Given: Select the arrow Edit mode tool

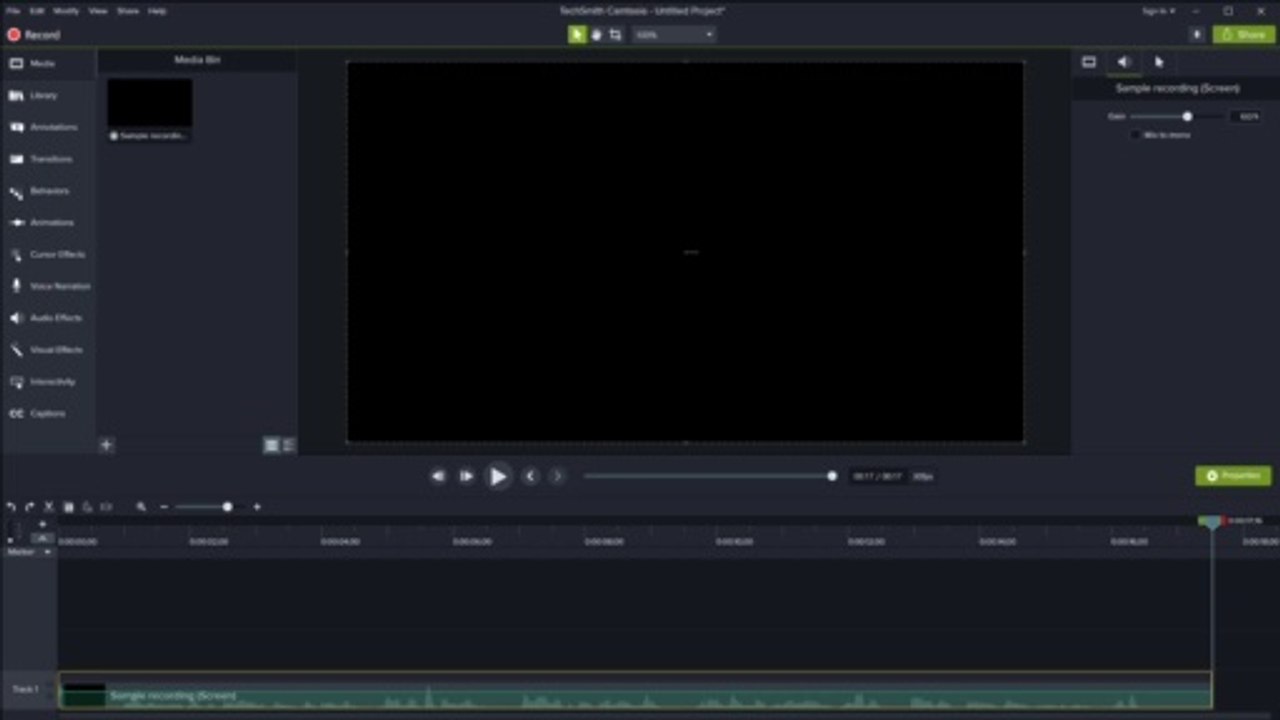Looking at the screenshot, I should (x=577, y=34).
